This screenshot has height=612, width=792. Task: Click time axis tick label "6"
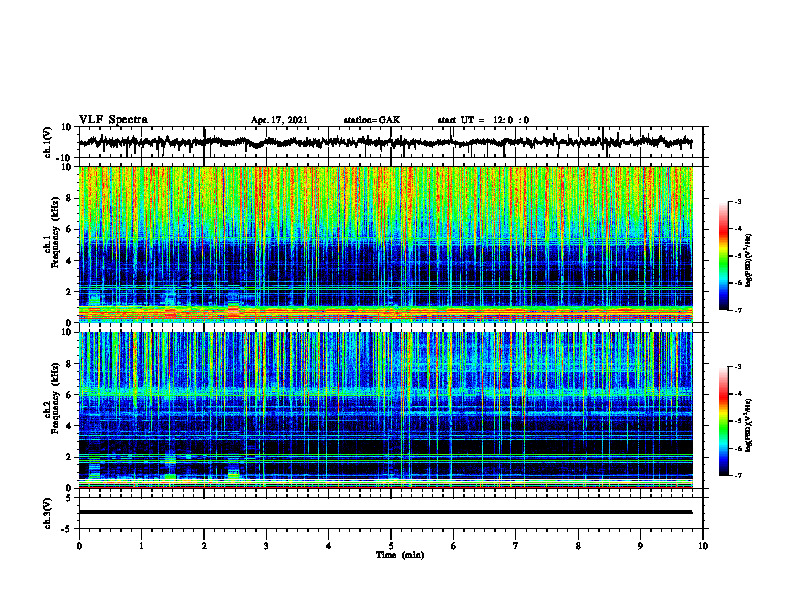[454, 546]
